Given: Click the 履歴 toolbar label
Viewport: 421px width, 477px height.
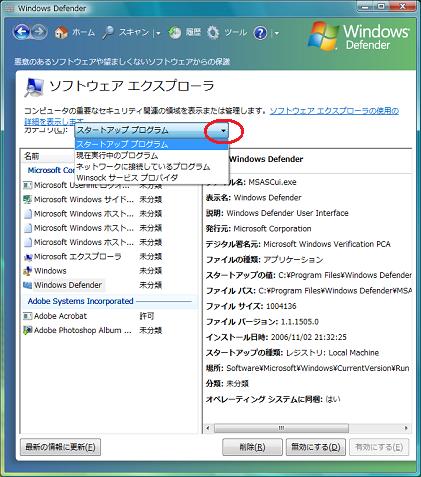Looking at the screenshot, I should click(x=193, y=32).
